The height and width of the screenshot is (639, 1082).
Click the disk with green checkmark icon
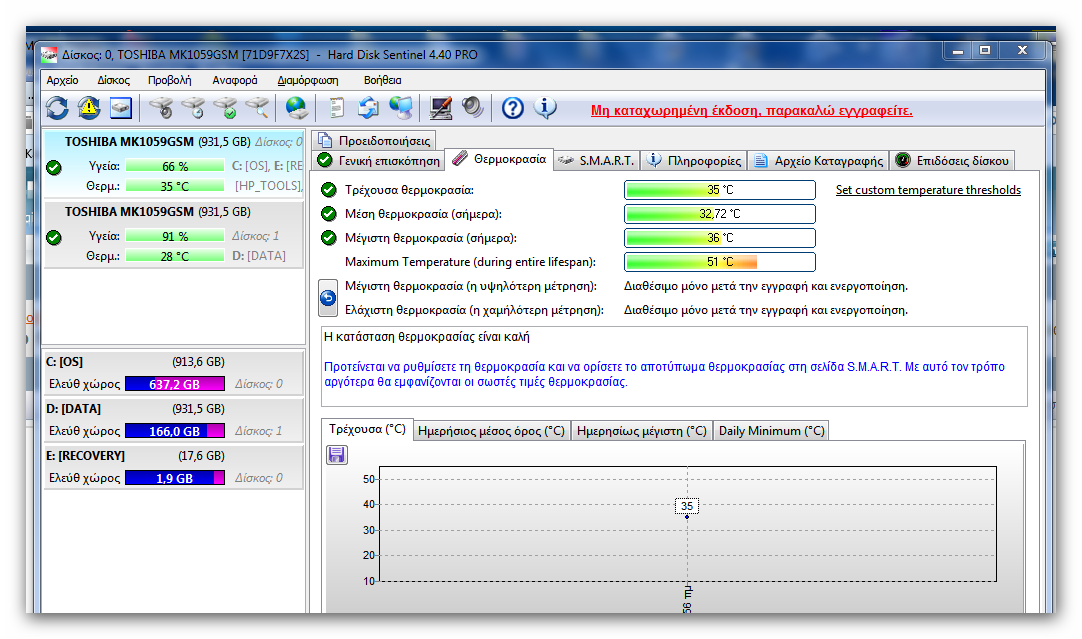coord(226,108)
